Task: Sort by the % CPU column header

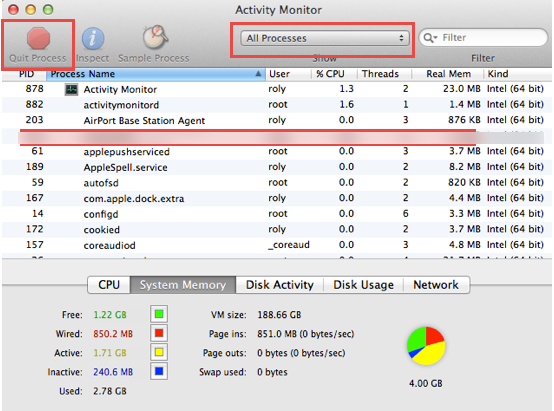Action: coord(334,74)
